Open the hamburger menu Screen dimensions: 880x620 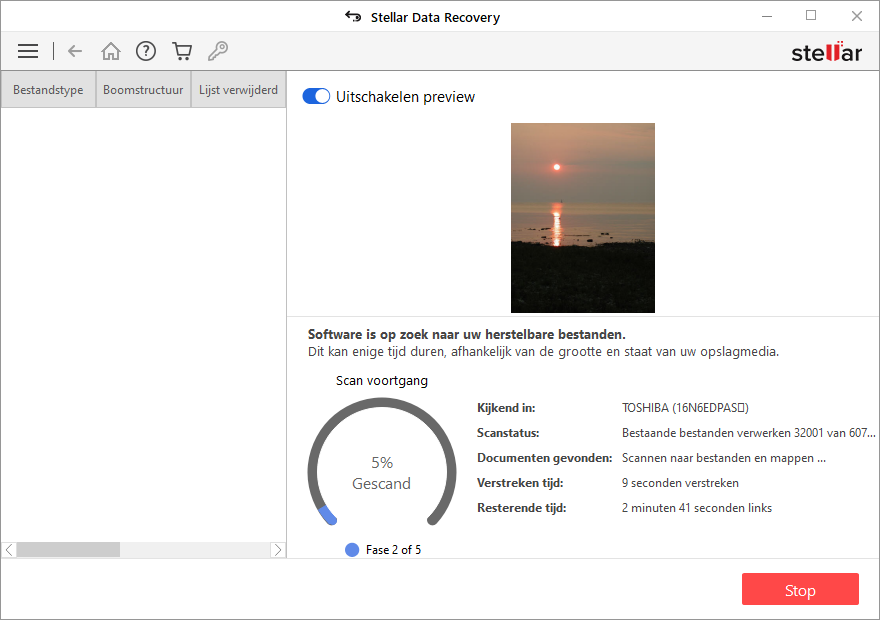28,51
